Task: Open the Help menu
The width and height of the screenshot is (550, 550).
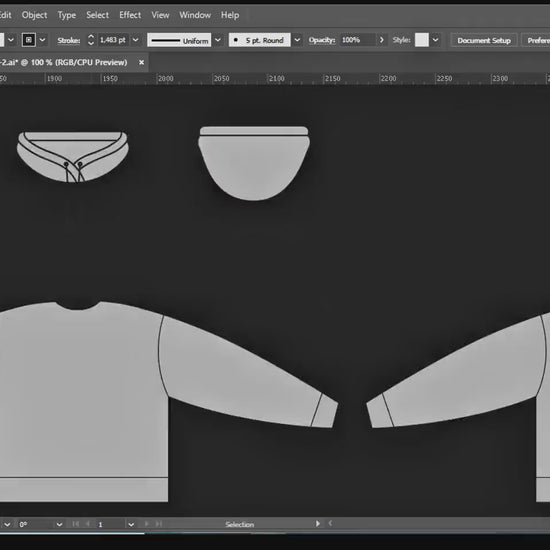Action: [x=230, y=15]
